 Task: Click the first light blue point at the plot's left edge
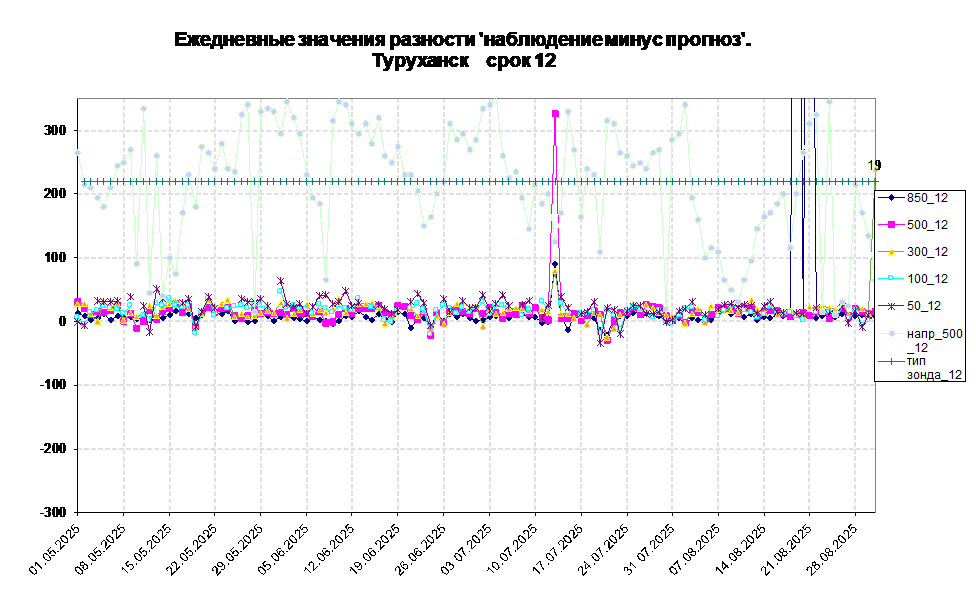point(78,152)
